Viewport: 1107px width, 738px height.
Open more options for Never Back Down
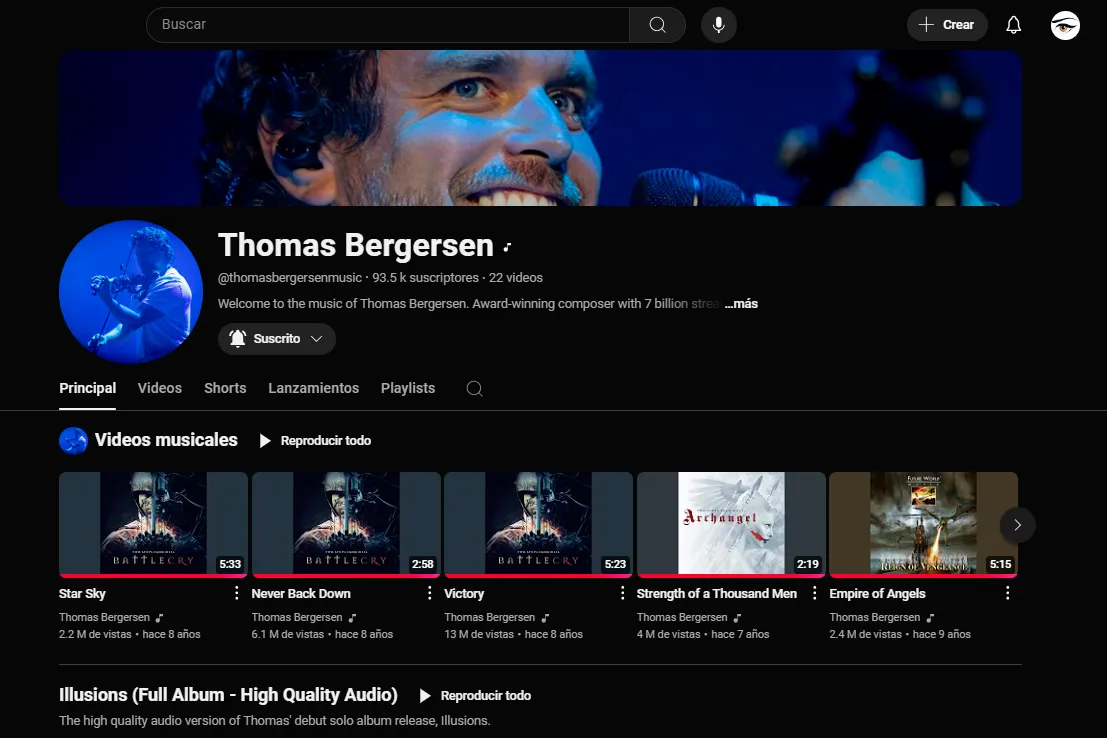(429, 593)
